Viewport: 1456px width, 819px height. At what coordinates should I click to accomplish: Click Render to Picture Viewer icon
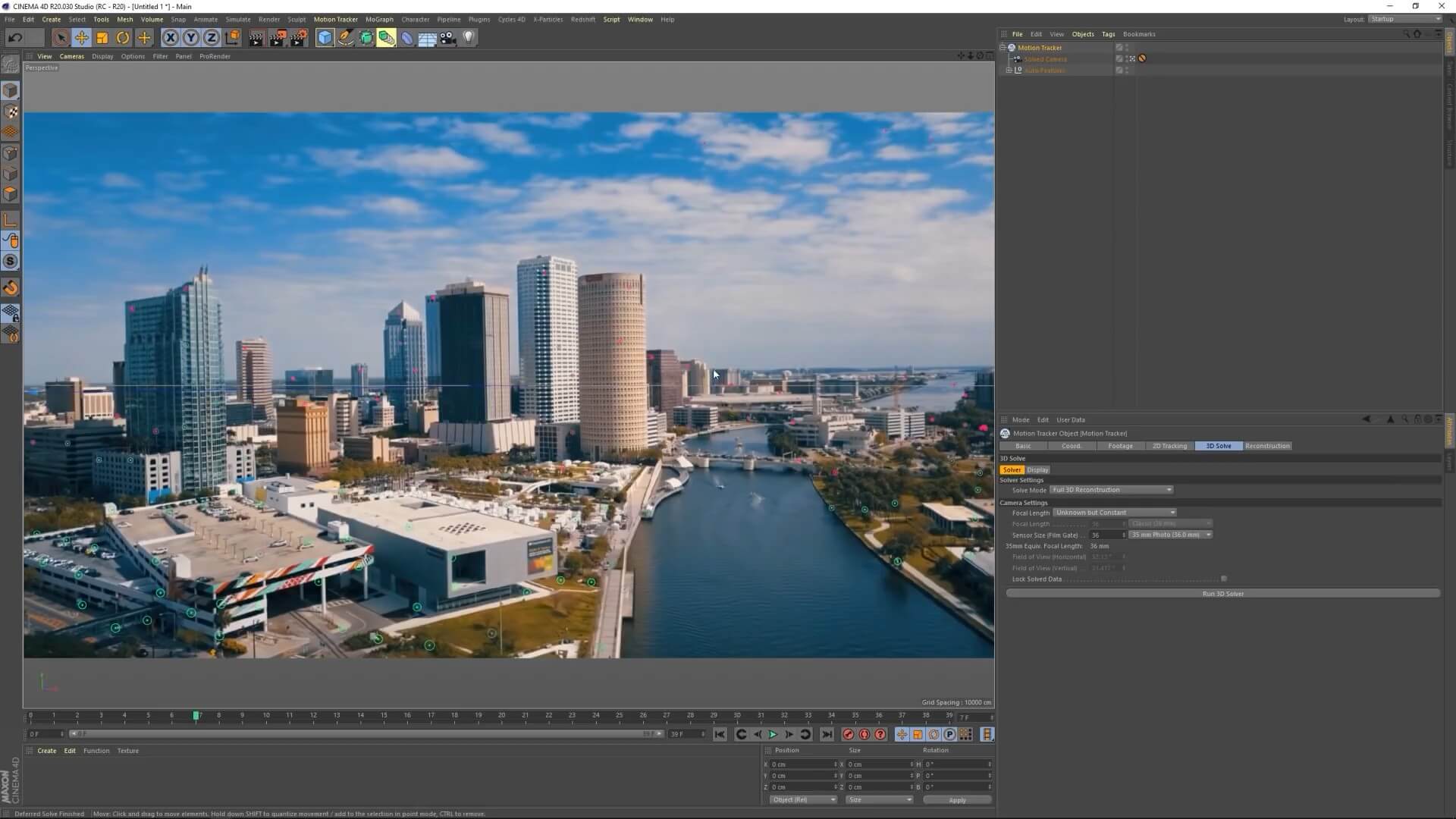tap(278, 37)
